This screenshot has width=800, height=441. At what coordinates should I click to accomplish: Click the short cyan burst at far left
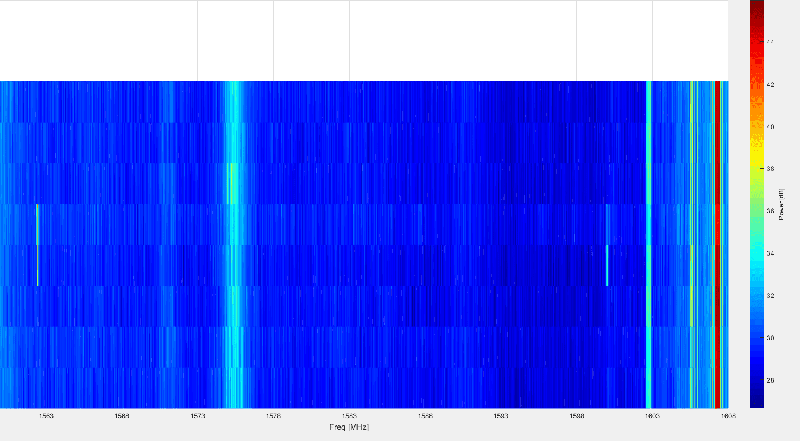point(38,244)
